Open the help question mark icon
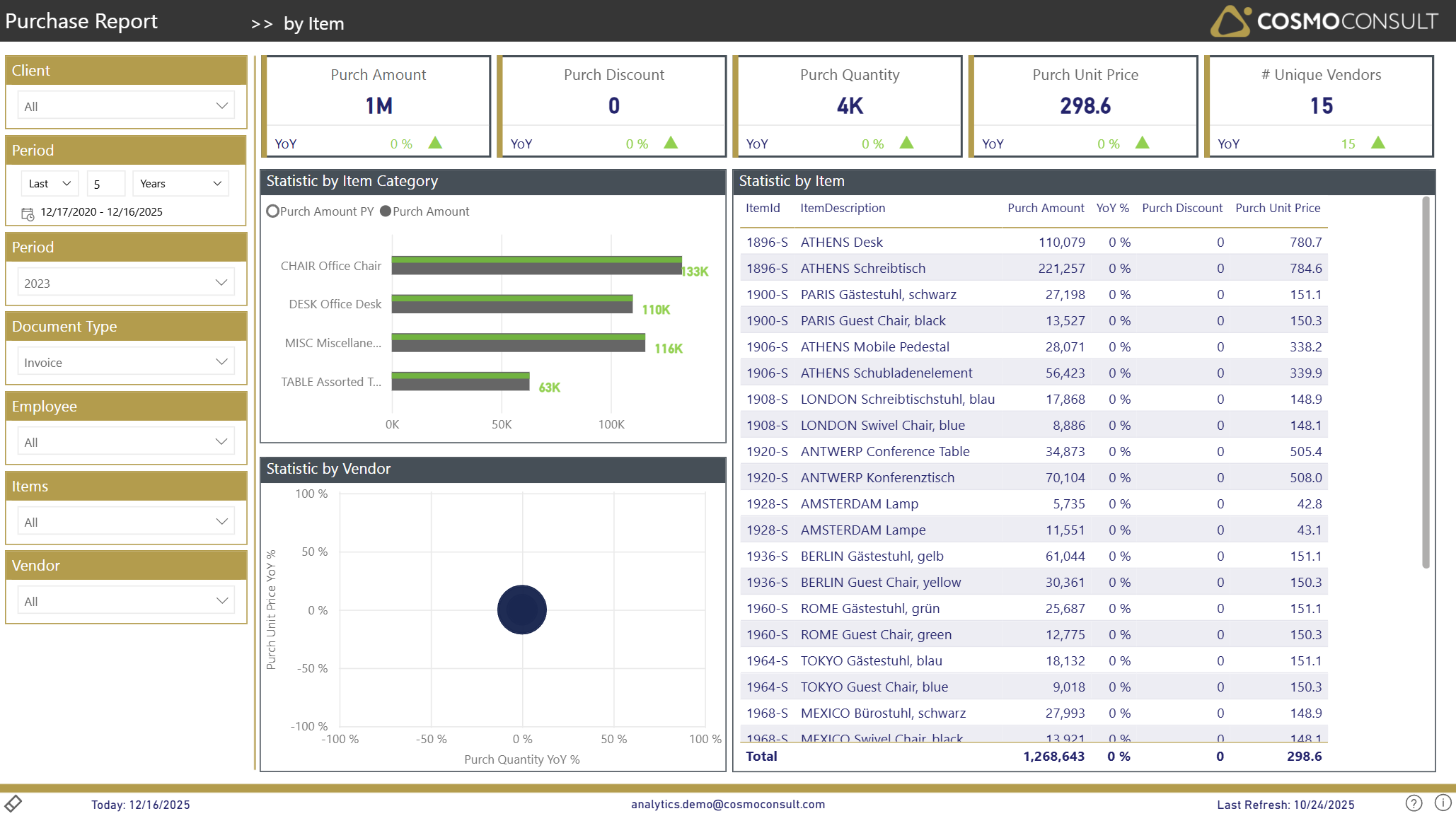1456x816 pixels. [1414, 803]
